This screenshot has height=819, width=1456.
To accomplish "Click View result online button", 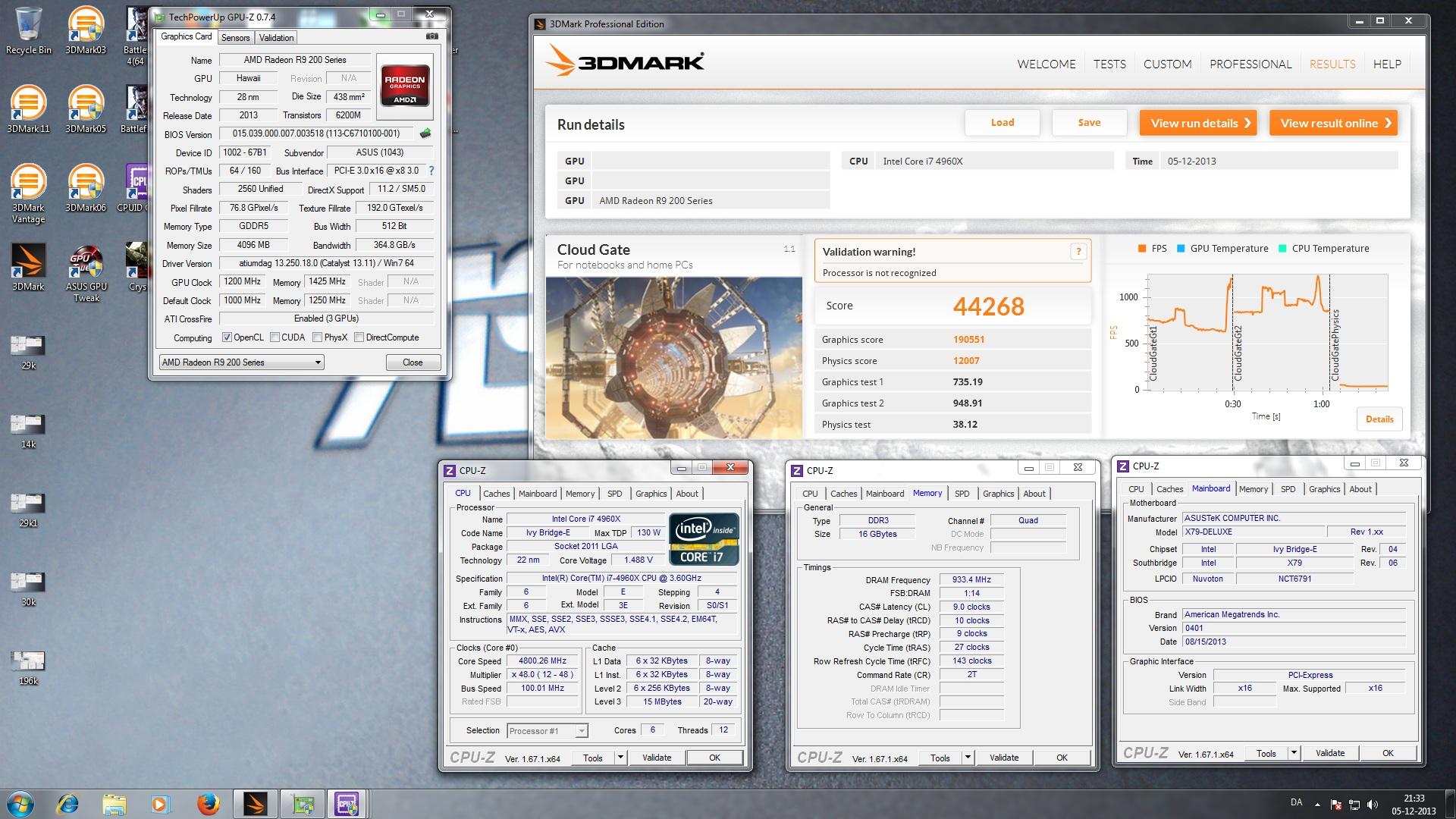I will coord(1333,123).
